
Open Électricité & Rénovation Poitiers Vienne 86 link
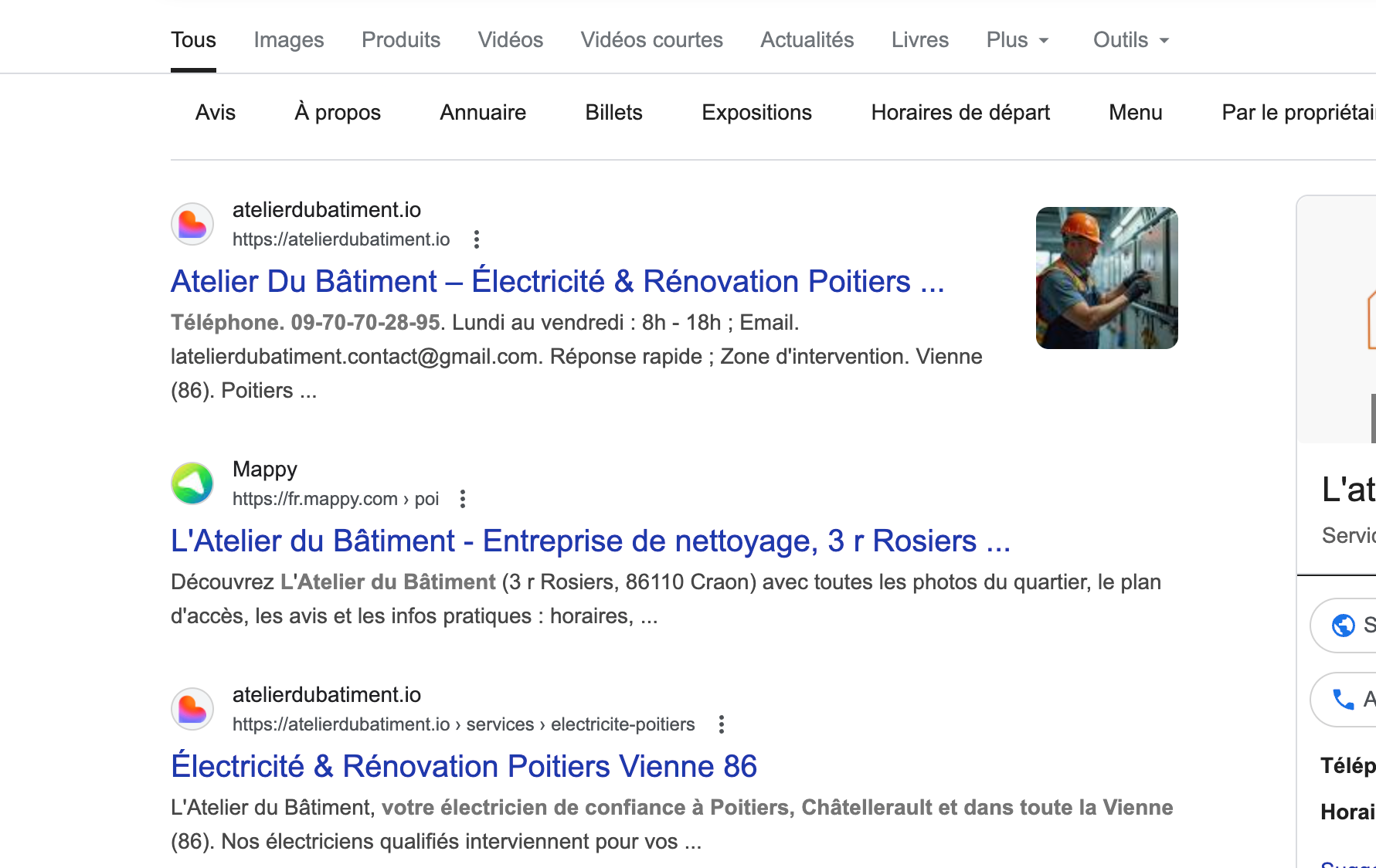coord(464,767)
